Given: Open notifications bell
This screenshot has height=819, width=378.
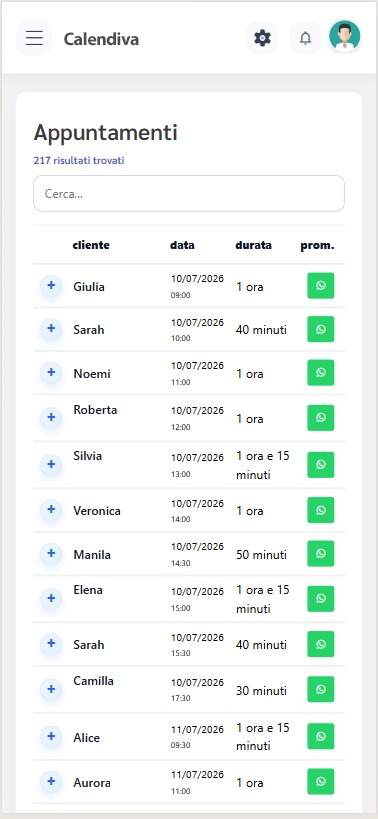Looking at the screenshot, I should [305, 38].
